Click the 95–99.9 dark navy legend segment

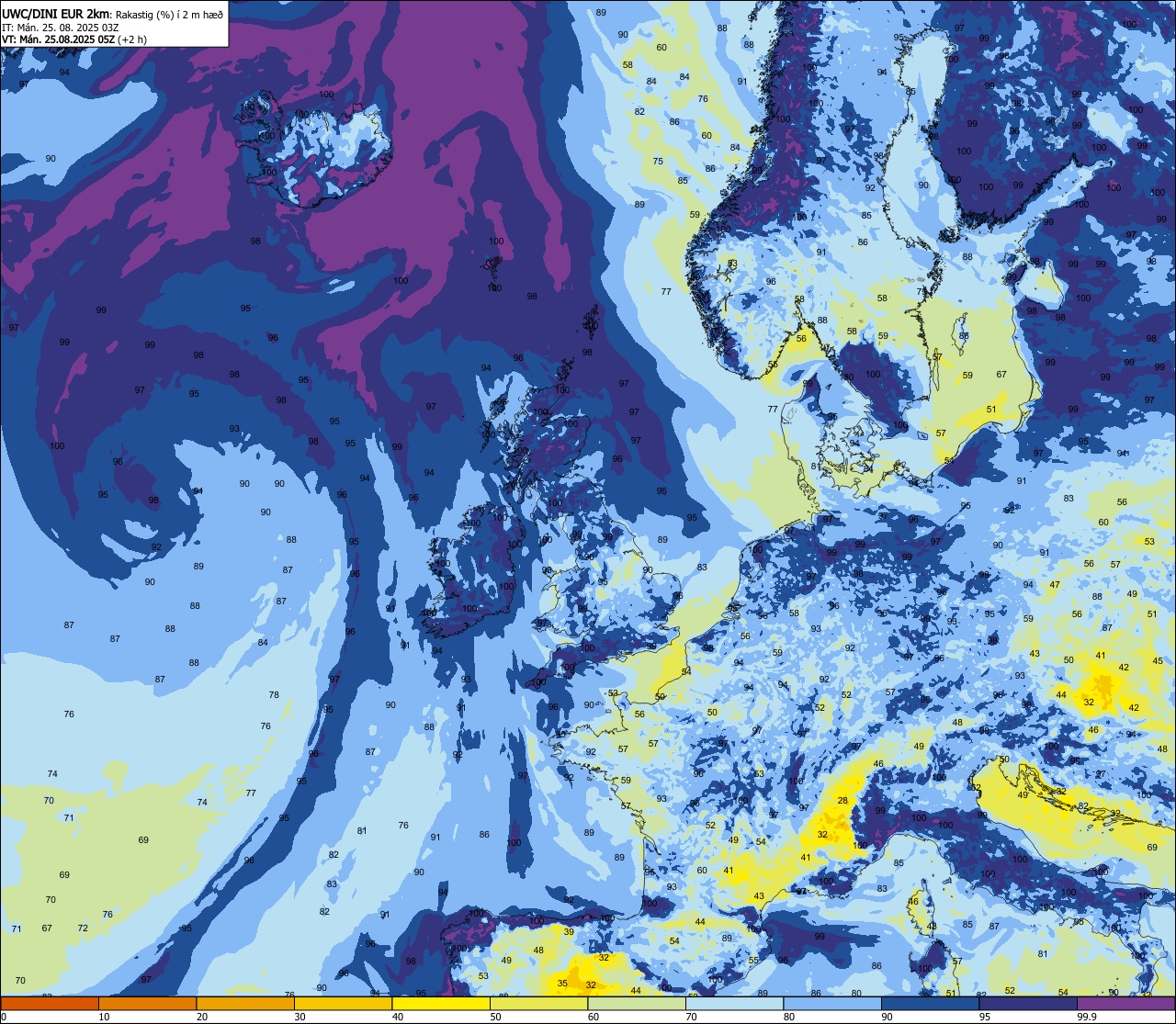(1028, 1003)
